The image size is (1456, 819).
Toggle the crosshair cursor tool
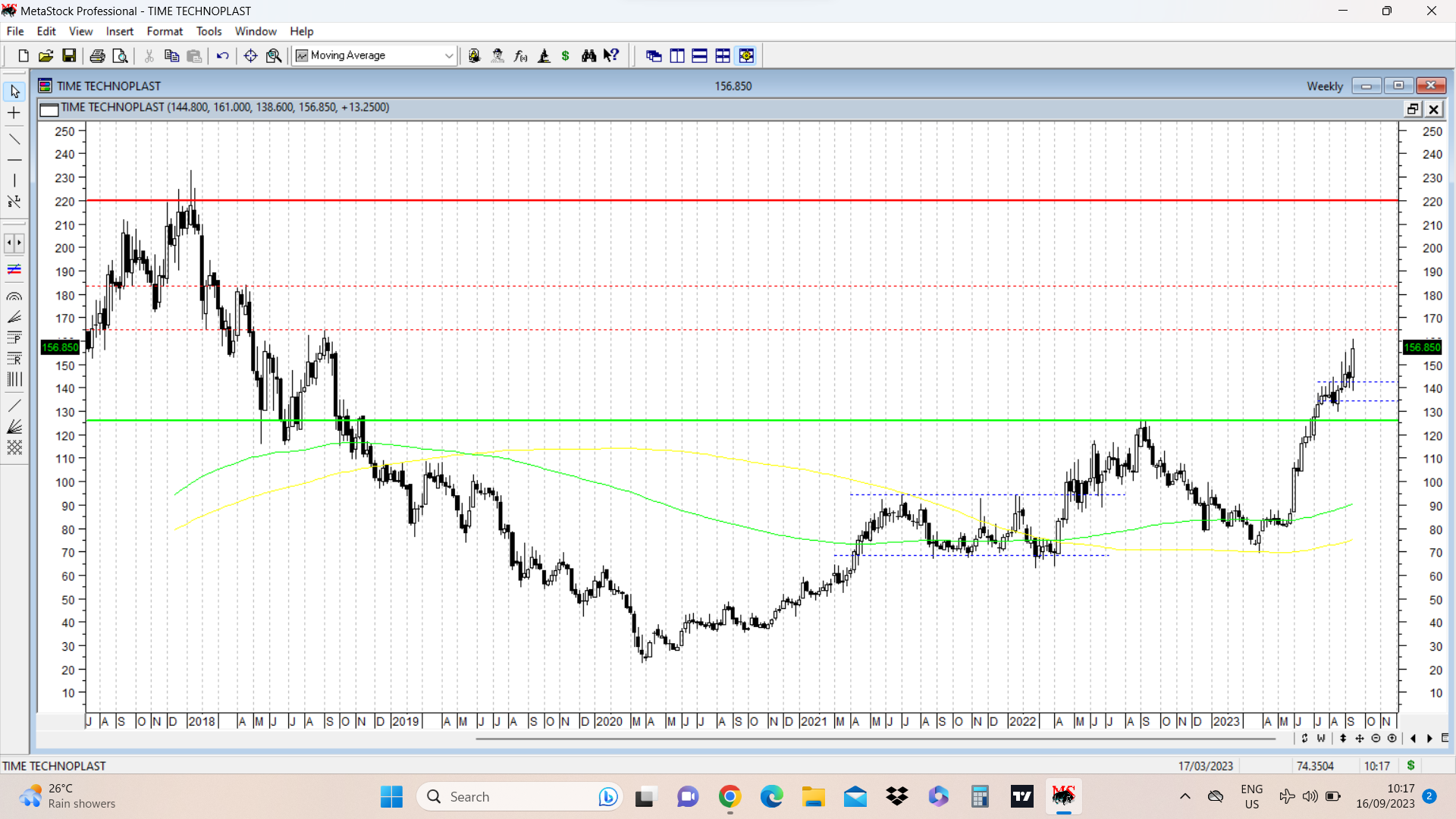[x=14, y=113]
